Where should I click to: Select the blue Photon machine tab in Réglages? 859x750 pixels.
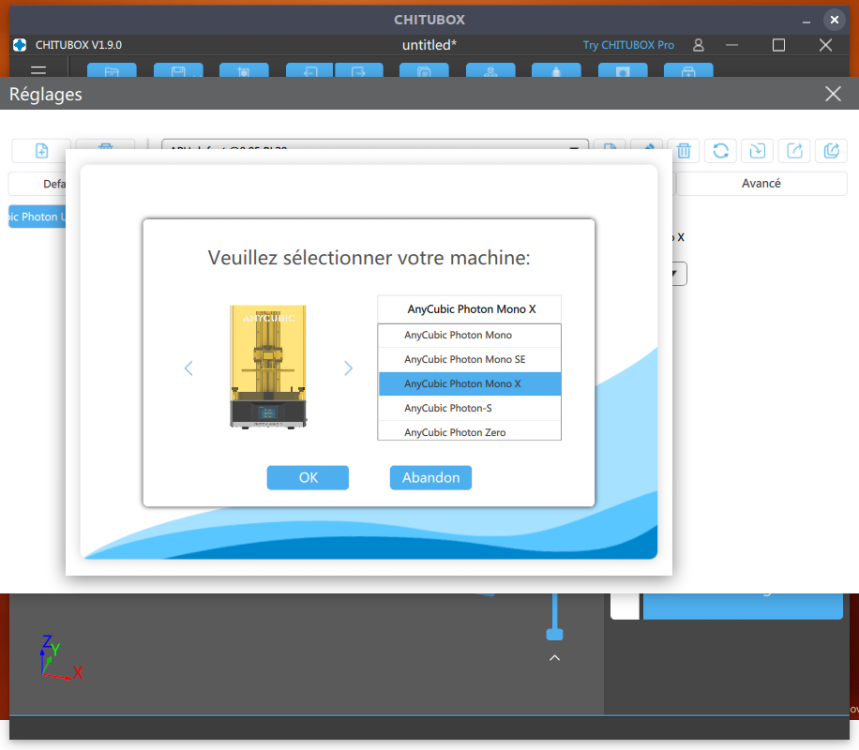tap(37, 217)
